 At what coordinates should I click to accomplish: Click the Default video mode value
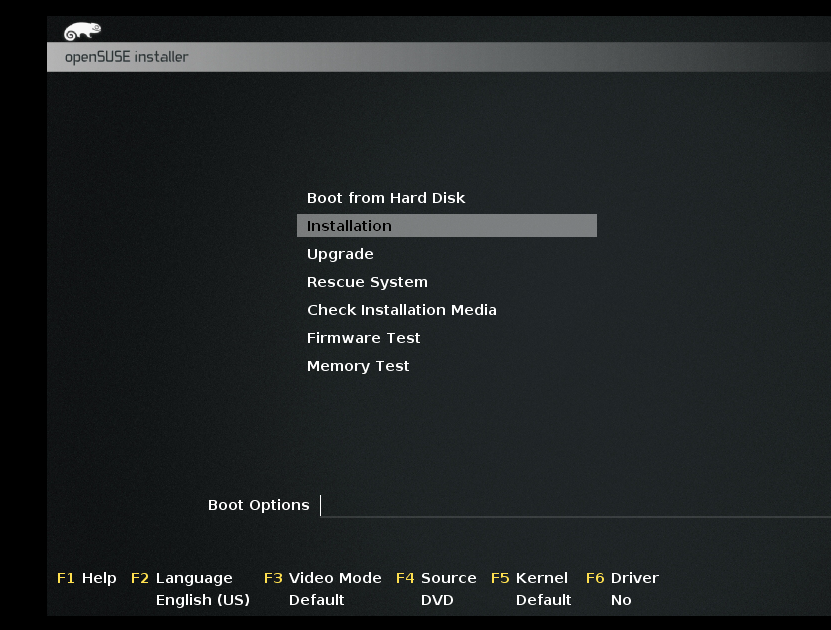click(x=316, y=600)
